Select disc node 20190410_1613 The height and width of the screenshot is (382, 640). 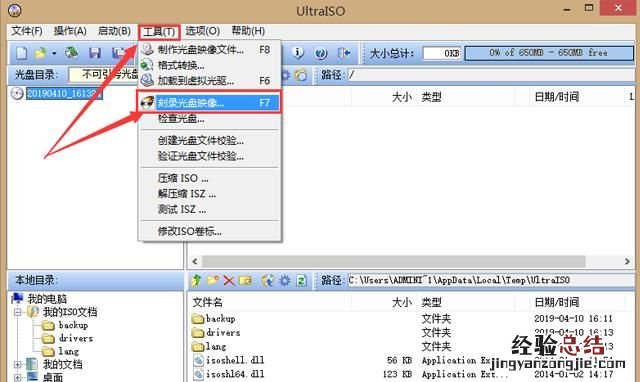coord(64,93)
